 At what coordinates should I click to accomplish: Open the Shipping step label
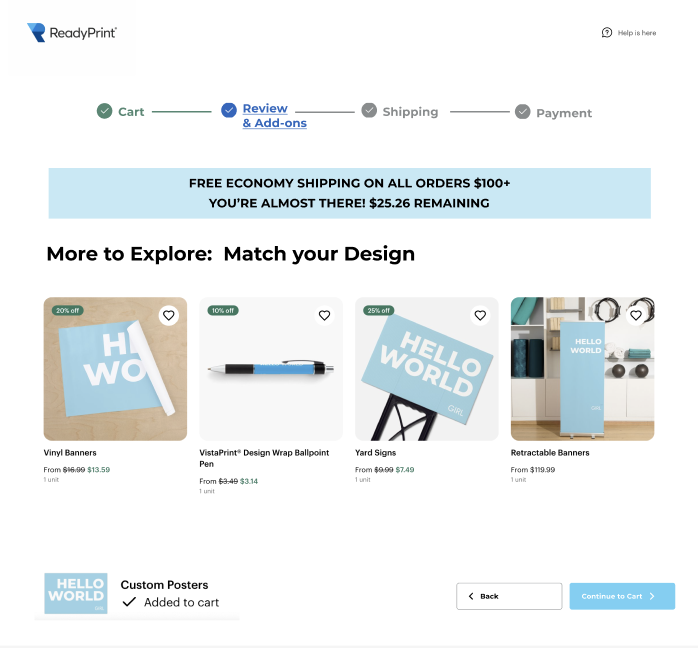pyautogui.click(x=410, y=112)
